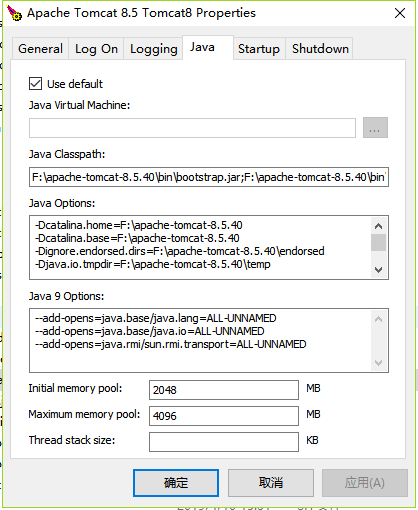Click java.io add-opens line in Java 9 Options
The width and height of the screenshot is (418, 510).
[150, 331]
